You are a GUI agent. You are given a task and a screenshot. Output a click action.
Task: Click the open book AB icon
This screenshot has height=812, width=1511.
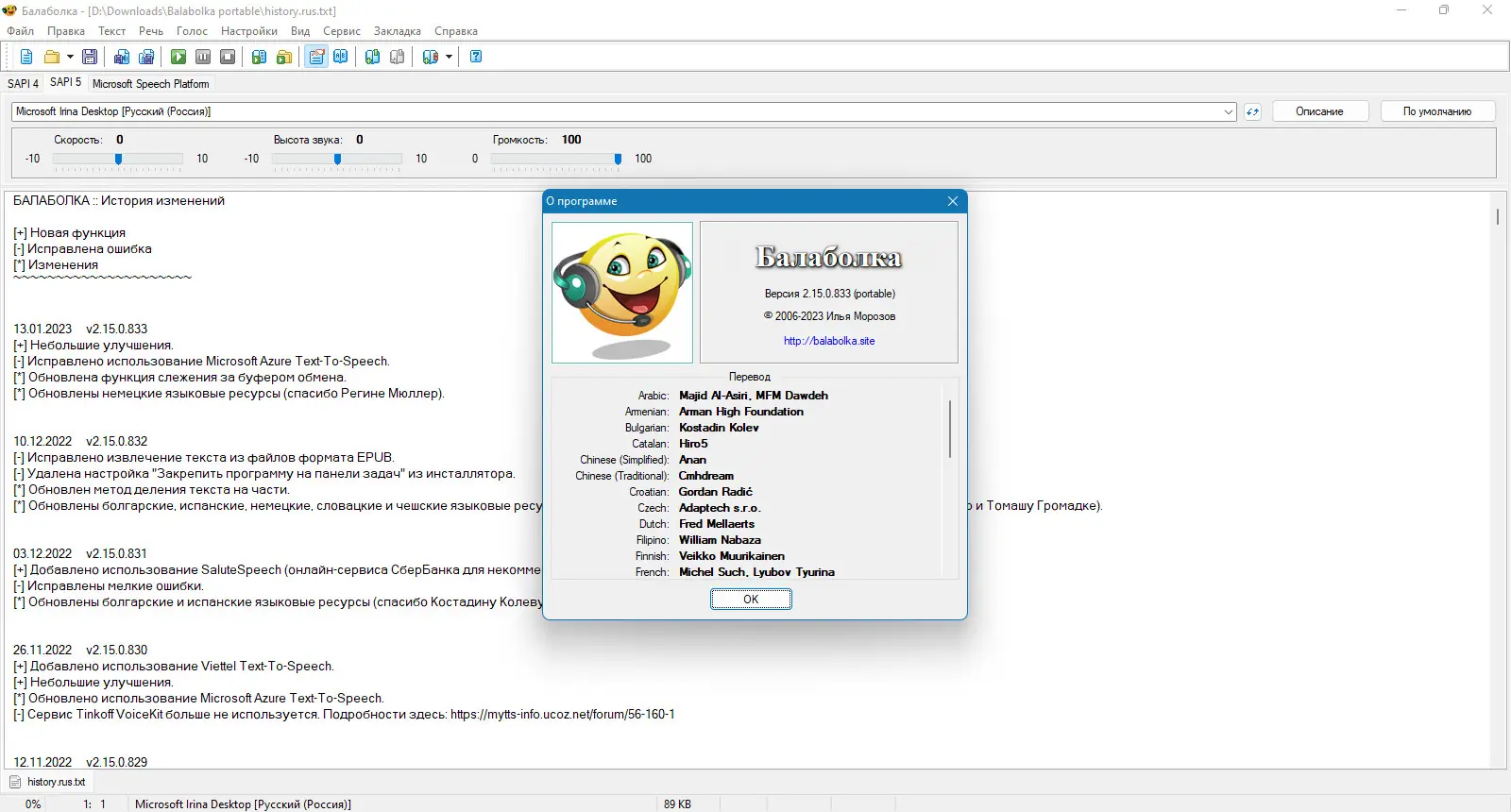[341, 57]
